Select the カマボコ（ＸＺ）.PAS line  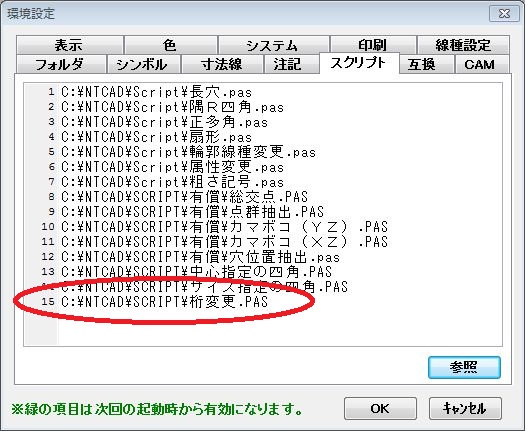(x=224, y=242)
